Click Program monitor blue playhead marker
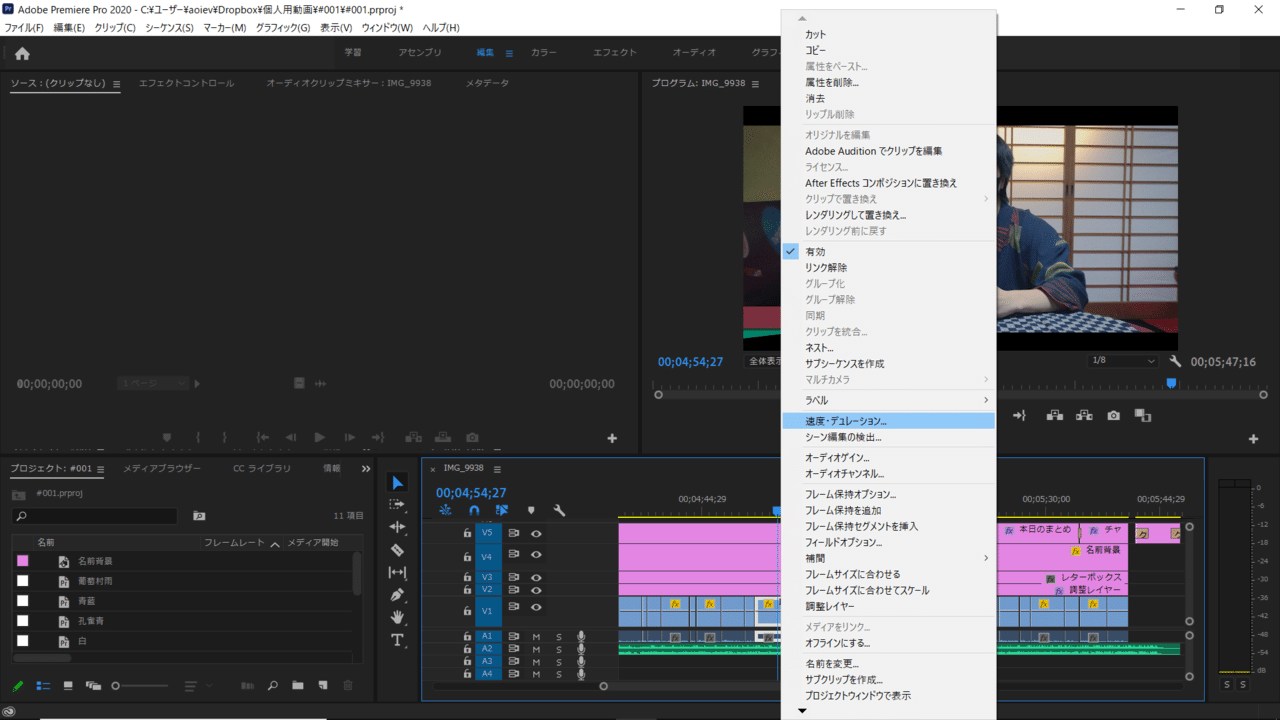 pos(1171,383)
